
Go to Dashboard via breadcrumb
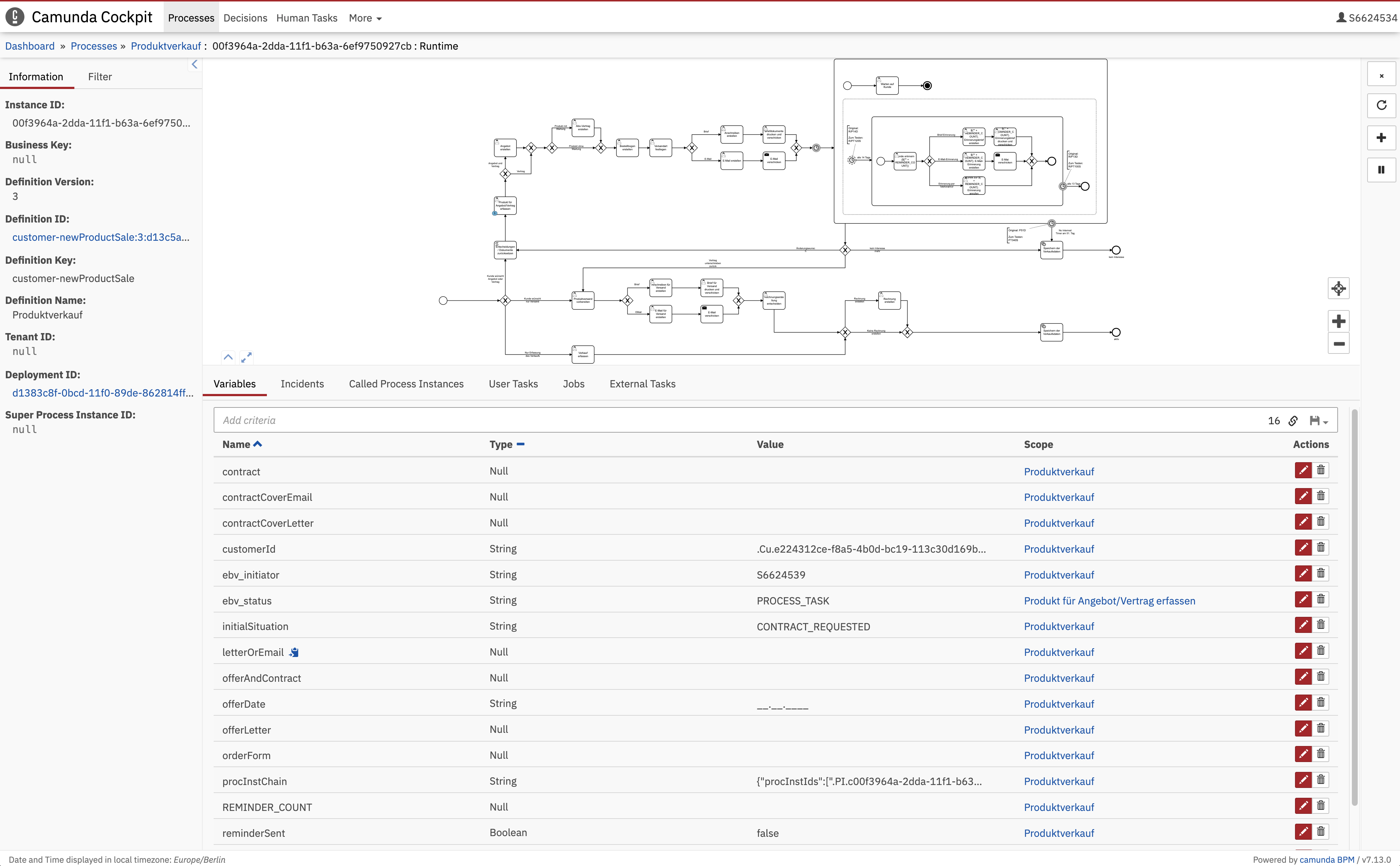[x=30, y=46]
